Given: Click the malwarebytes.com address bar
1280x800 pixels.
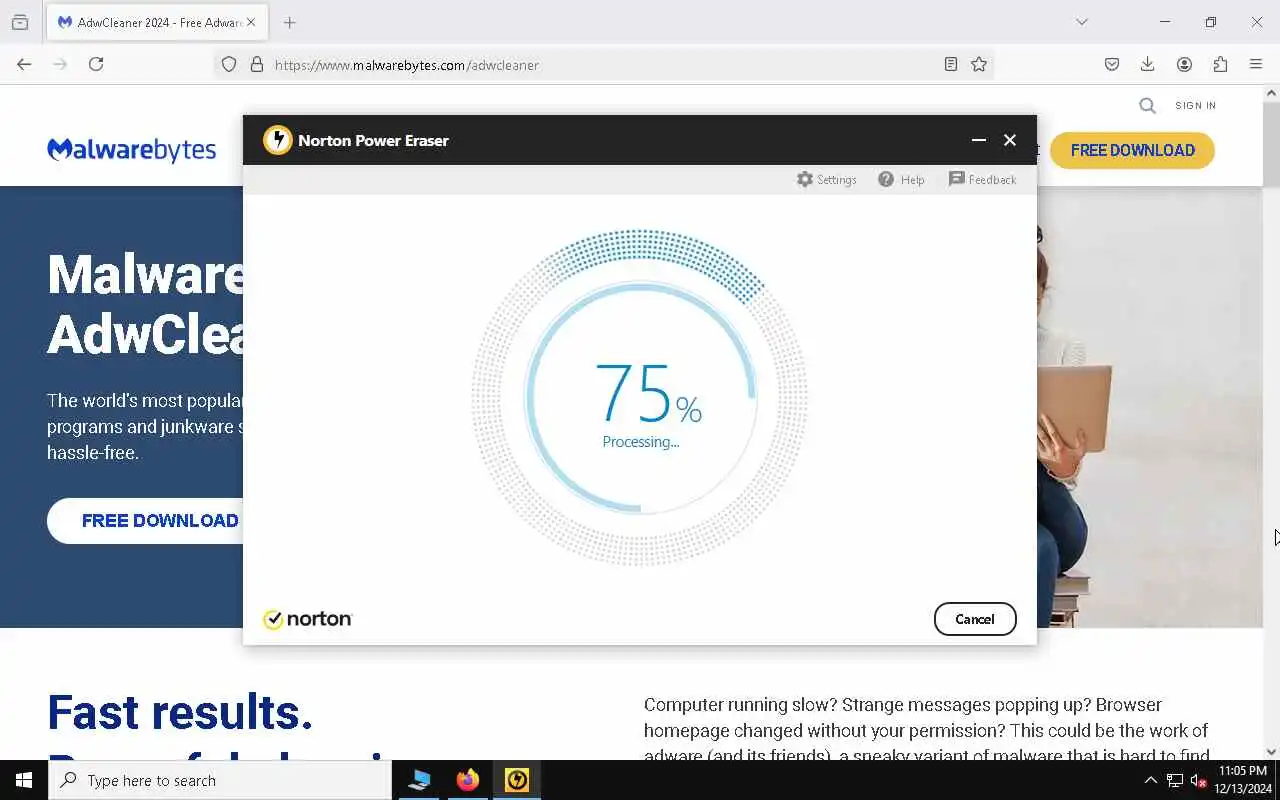Looking at the screenshot, I should tap(604, 64).
